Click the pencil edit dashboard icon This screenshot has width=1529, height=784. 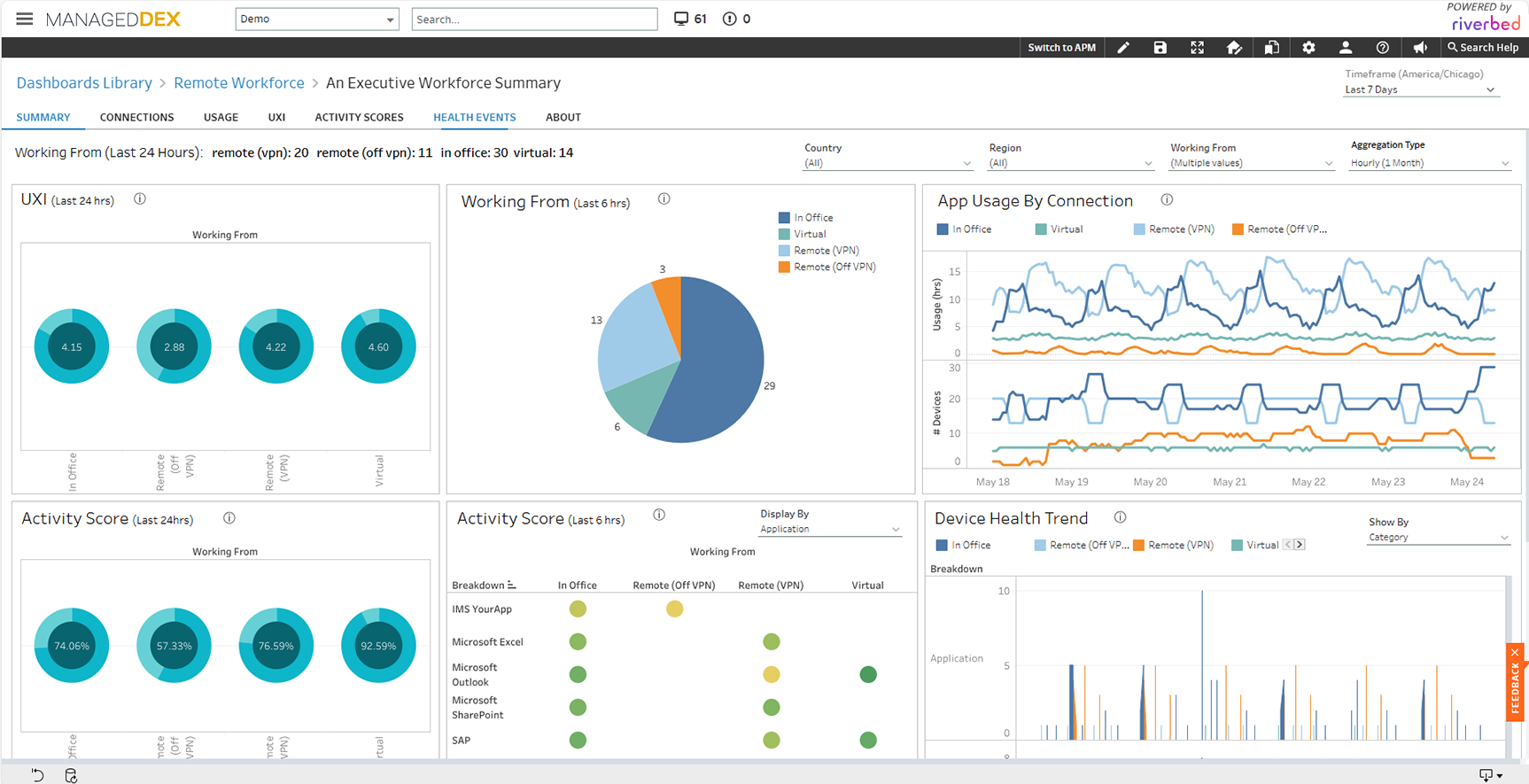[x=1123, y=48]
